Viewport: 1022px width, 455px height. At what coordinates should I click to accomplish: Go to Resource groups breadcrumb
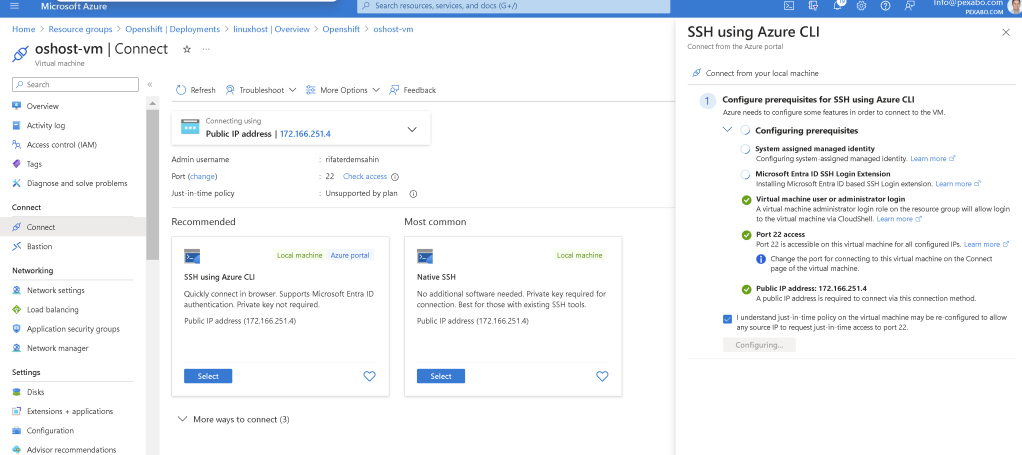pyautogui.click(x=80, y=29)
